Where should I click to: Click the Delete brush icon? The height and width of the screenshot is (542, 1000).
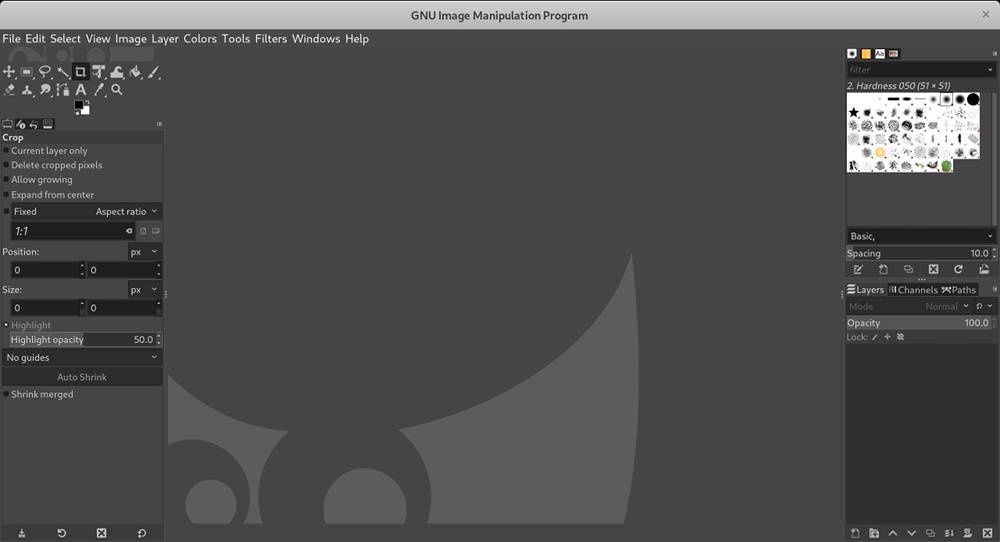coord(934,269)
